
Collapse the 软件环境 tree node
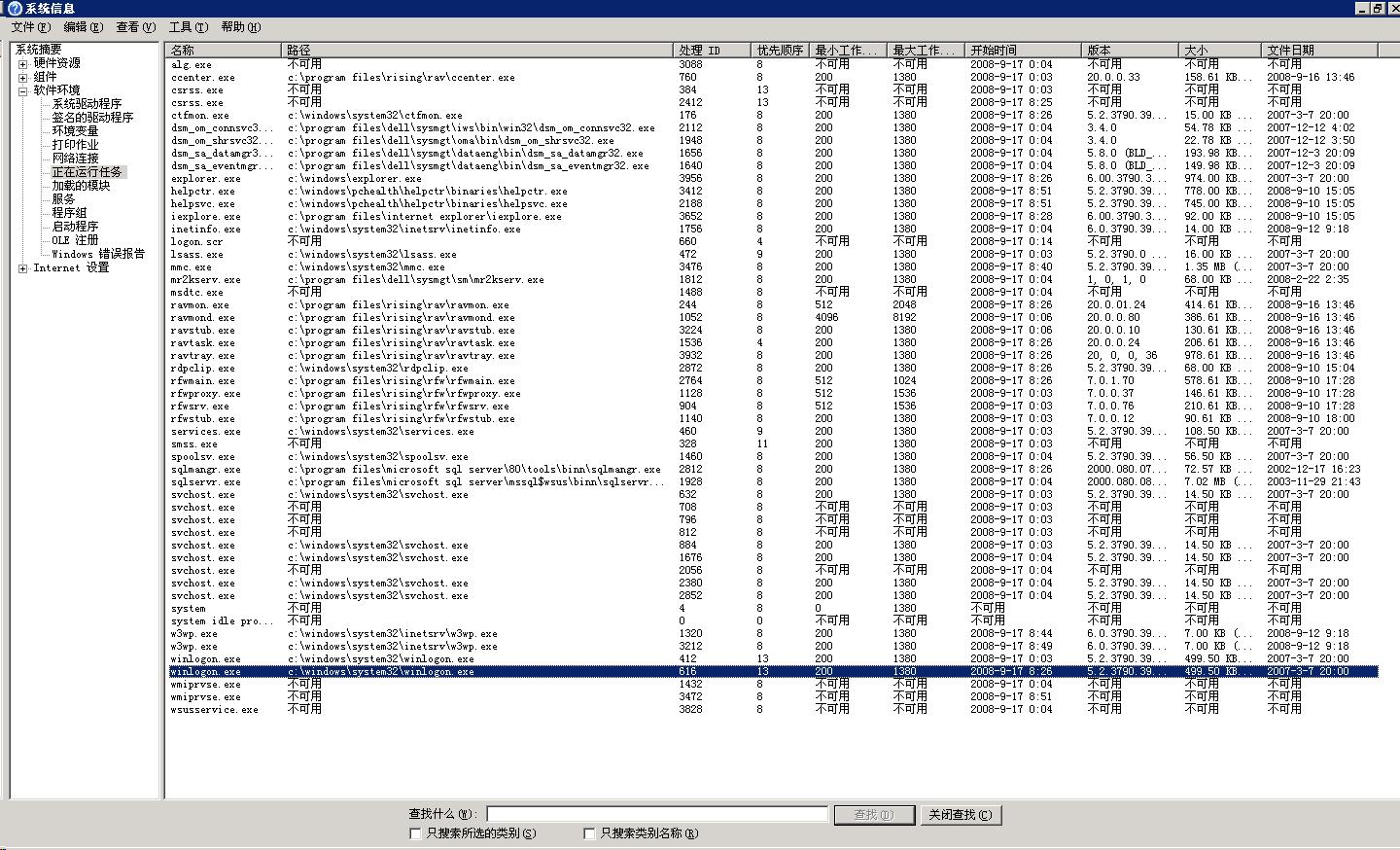point(22,91)
